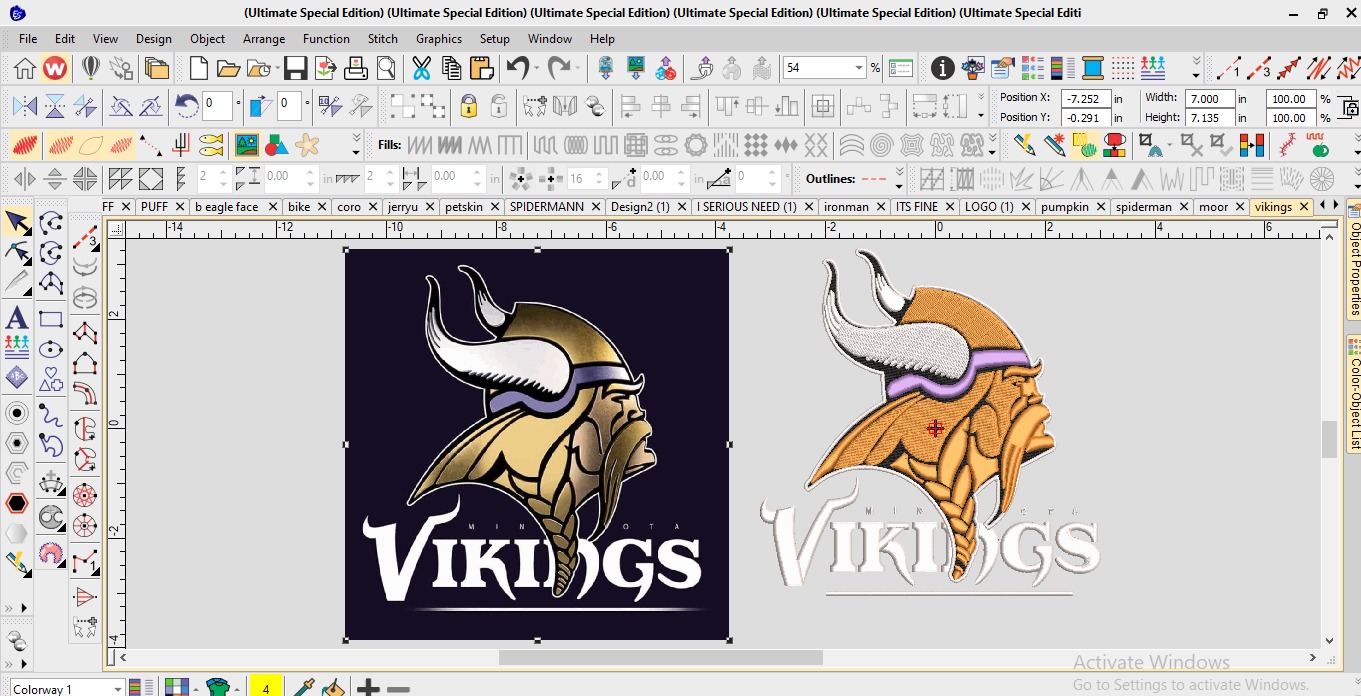Click the copy icon
Screen dimensions: 1361x696
451,68
